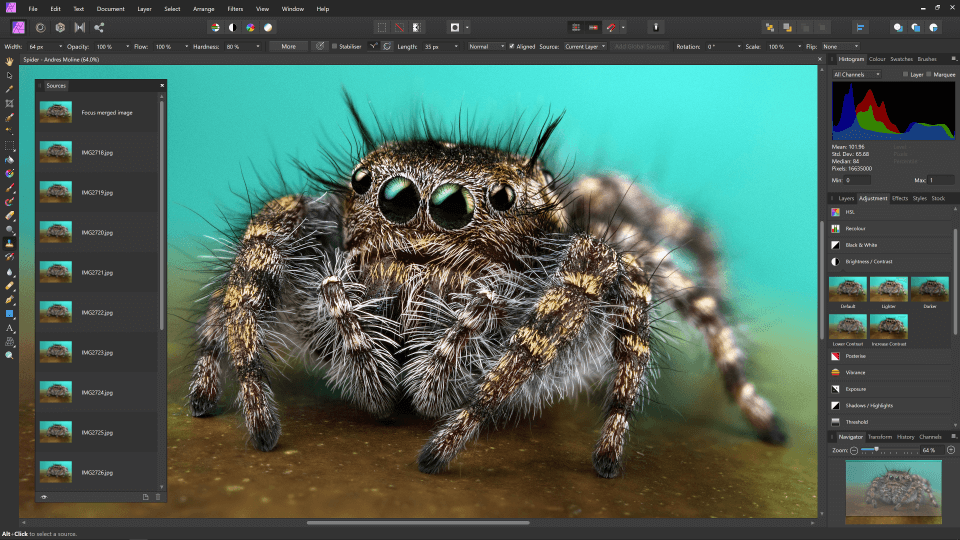Open the All Channels dropdown
Image resolution: width=960 pixels, height=540 pixels.
[x=856, y=75]
